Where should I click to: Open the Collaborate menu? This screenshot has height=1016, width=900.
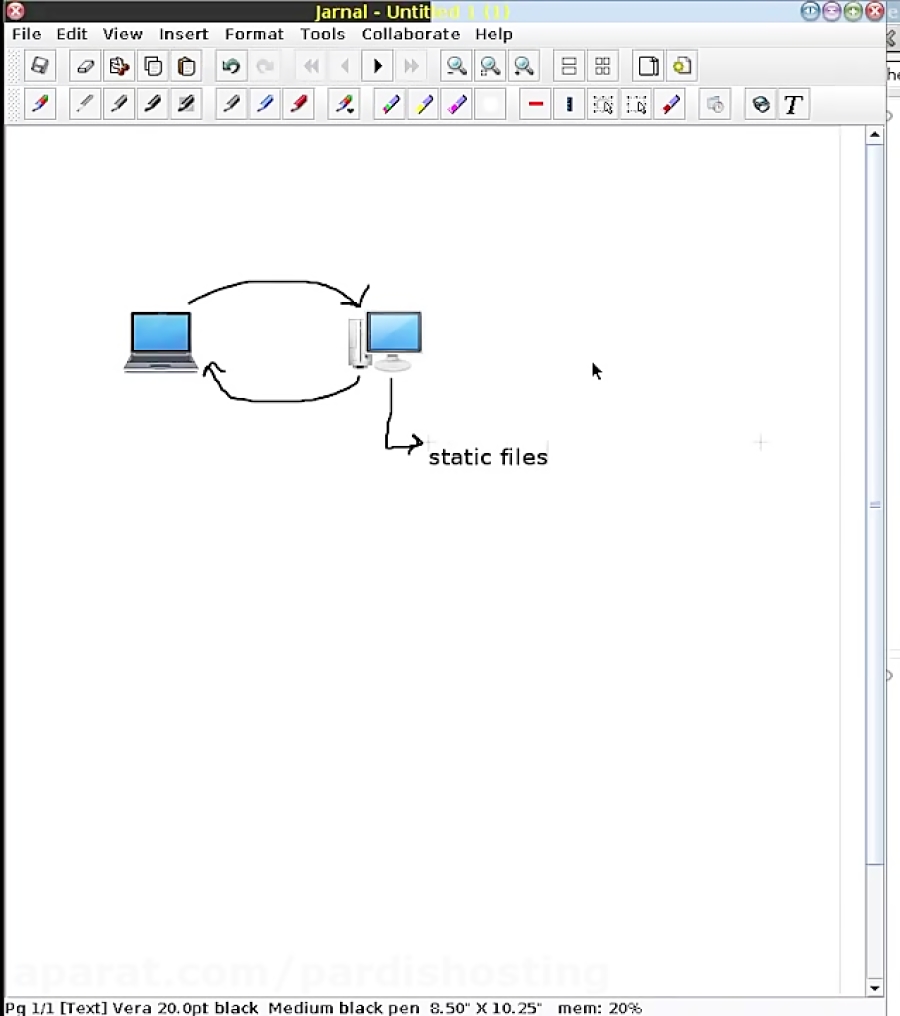click(410, 33)
